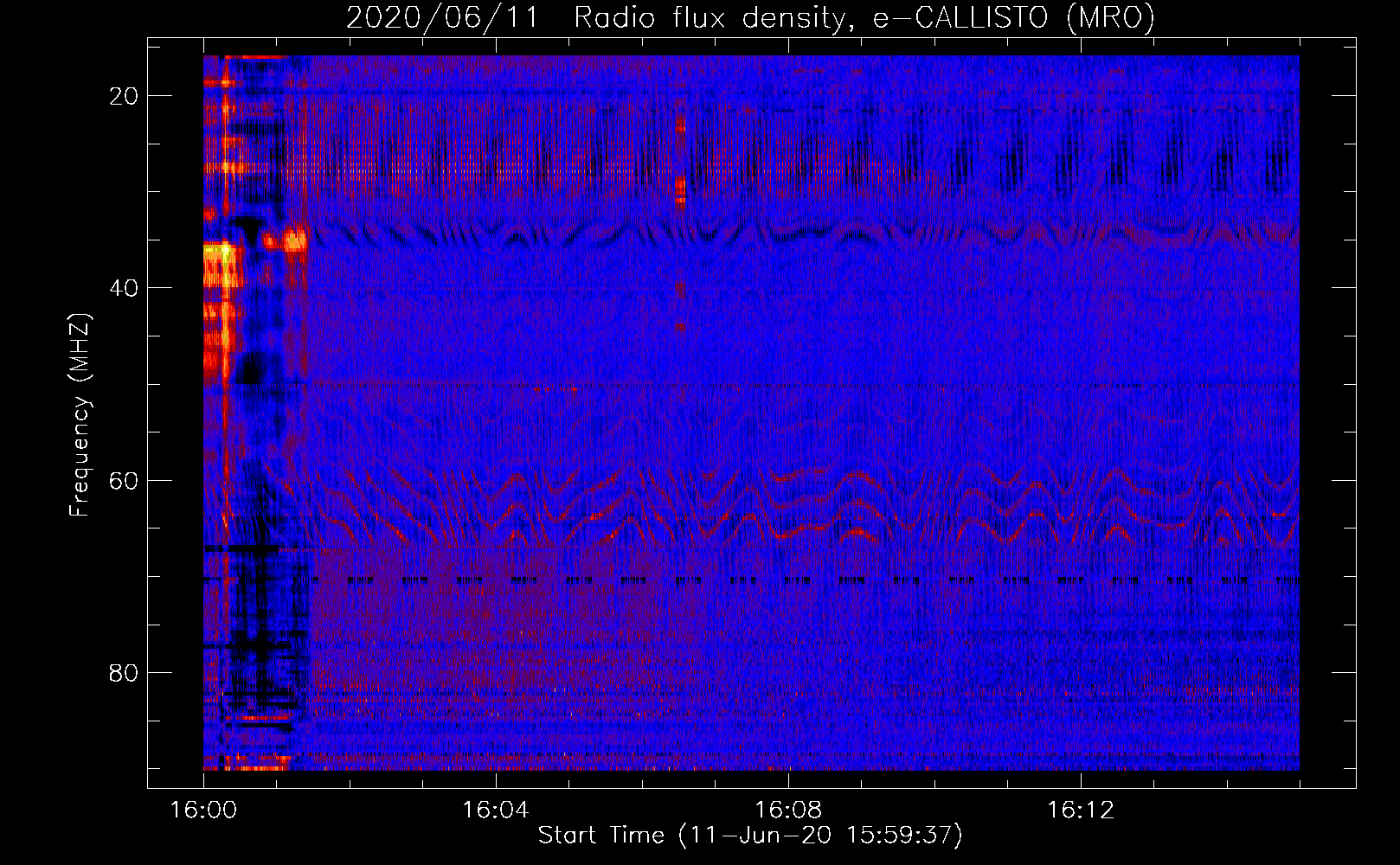Click the 40 frequency tick label
Screen dimensions: 1400x865
125,288
